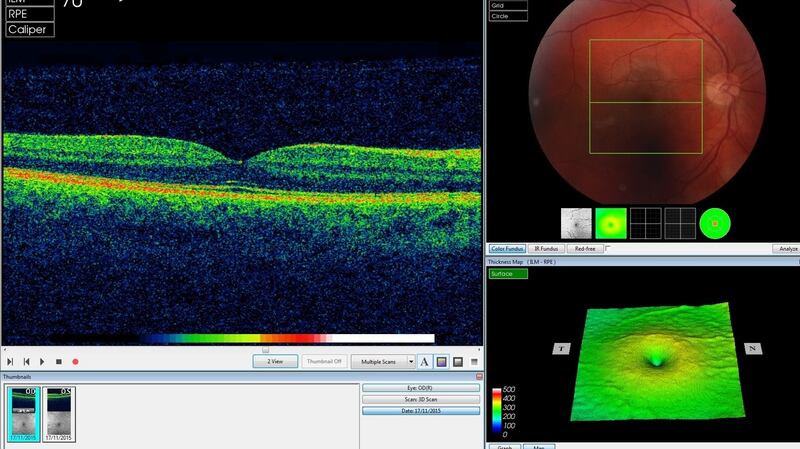Switch to the IR Fundus tab
This screenshot has height=449, width=800.
[547, 248]
